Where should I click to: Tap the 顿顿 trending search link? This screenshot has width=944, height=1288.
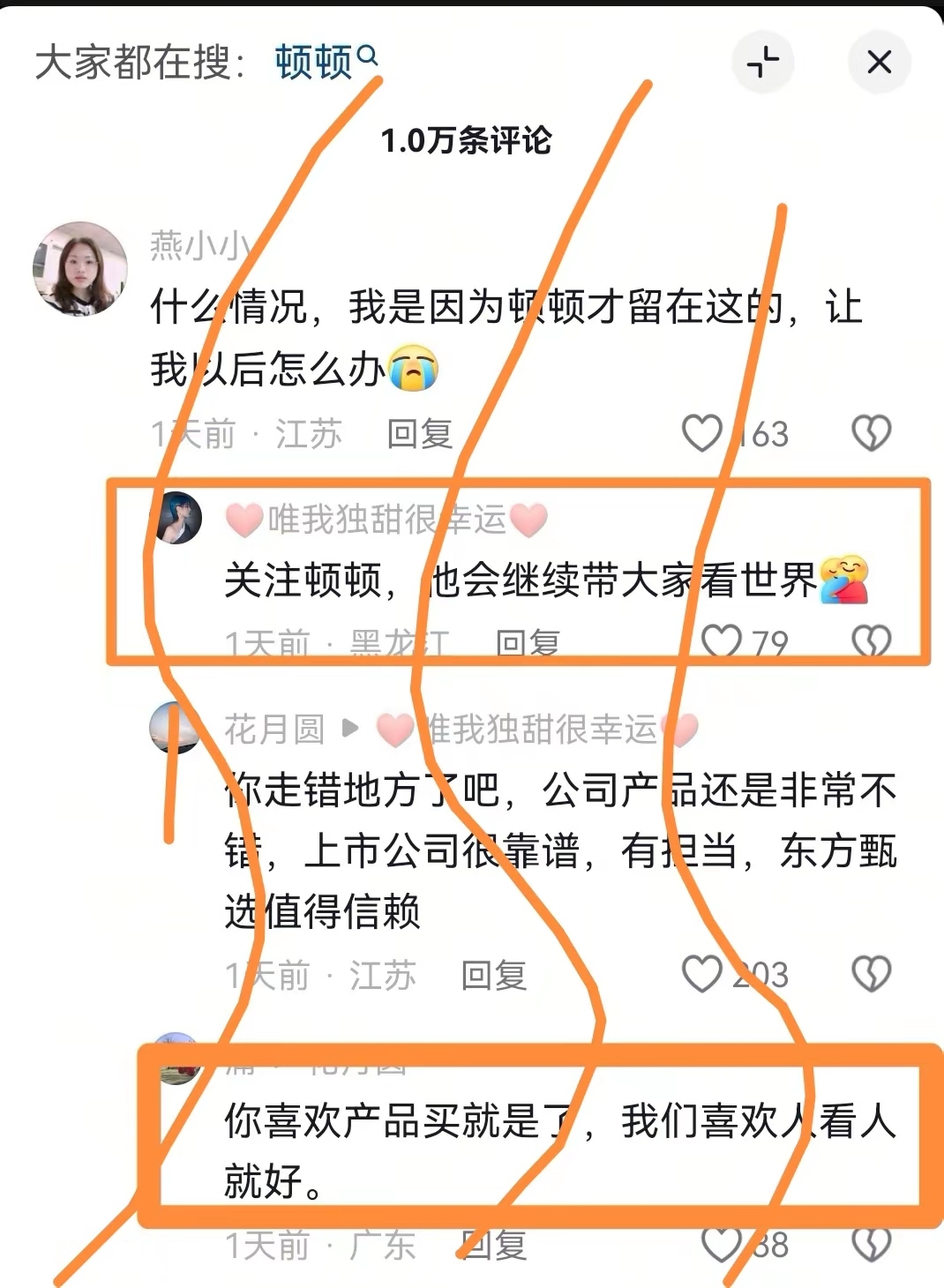[x=313, y=63]
